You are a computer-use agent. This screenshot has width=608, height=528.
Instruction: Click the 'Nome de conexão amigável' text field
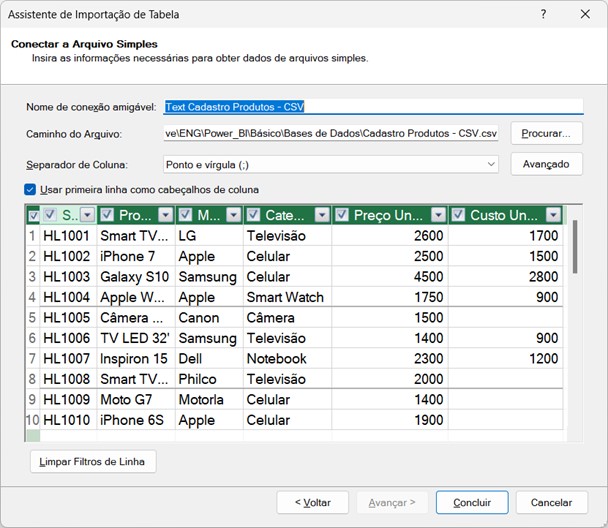[373, 107]
